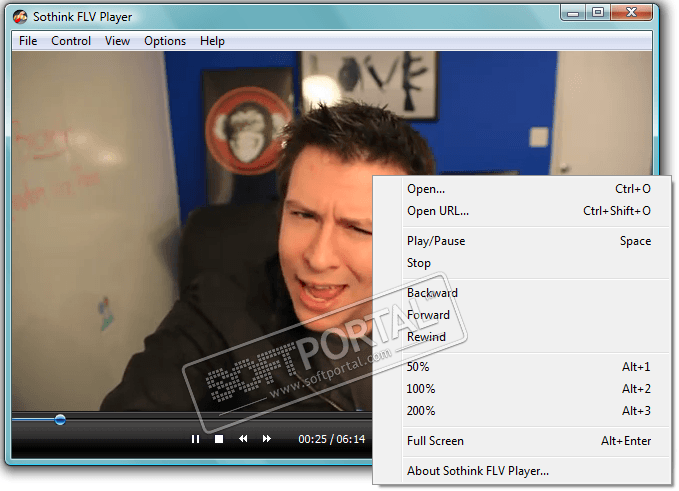679x491 pixels.
Task: Open the Help menu
Action: [212, 41]
